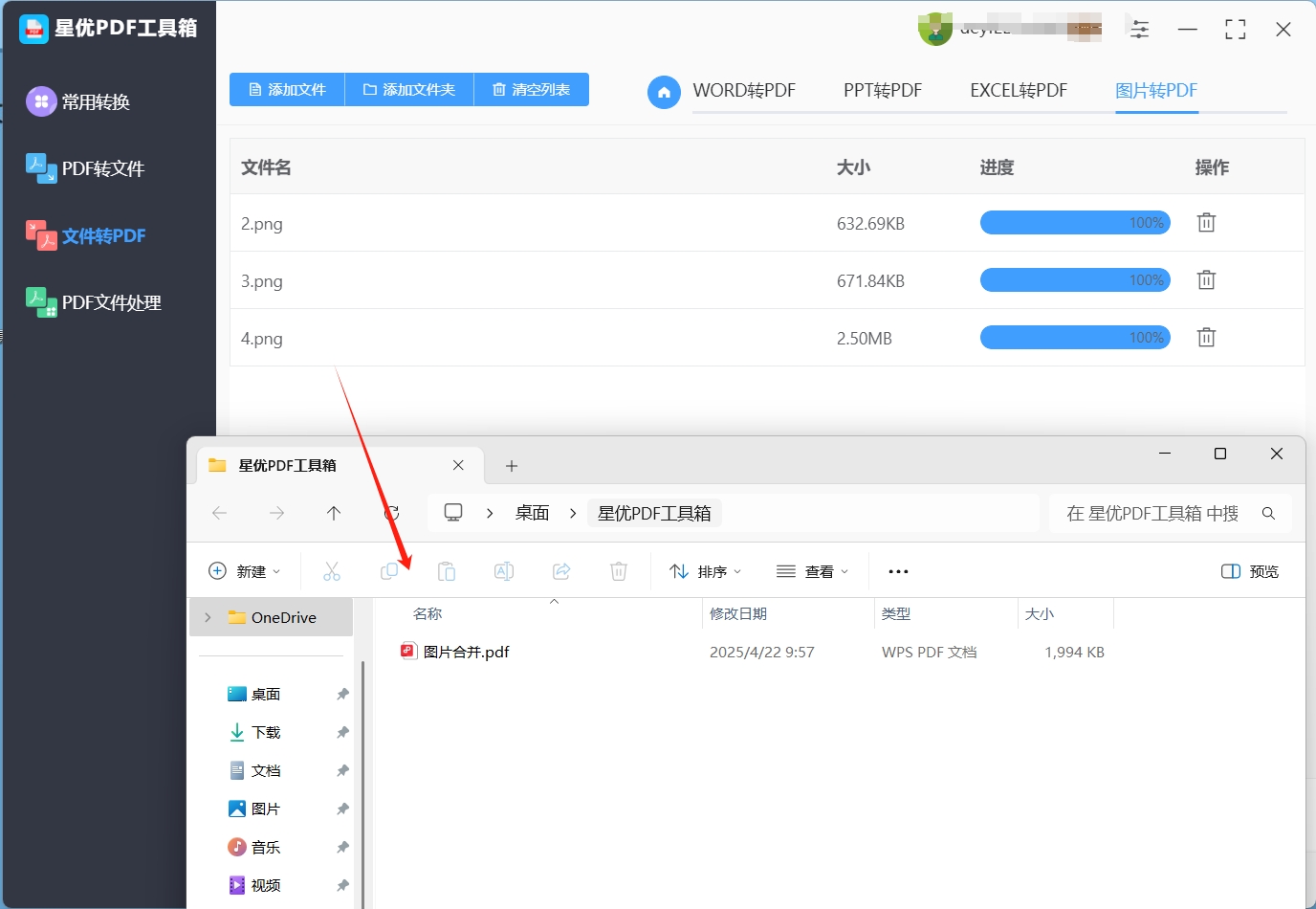Go forward with Explorer's right arrow
Screen dimensions: 1316x909
(277, 513)
